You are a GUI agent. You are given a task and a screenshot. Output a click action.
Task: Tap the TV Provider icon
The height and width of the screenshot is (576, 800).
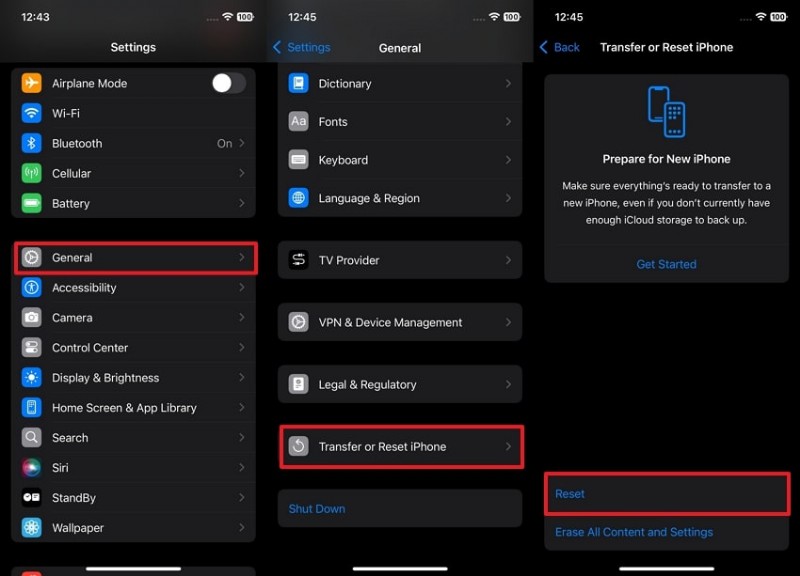tap(298, 260)
